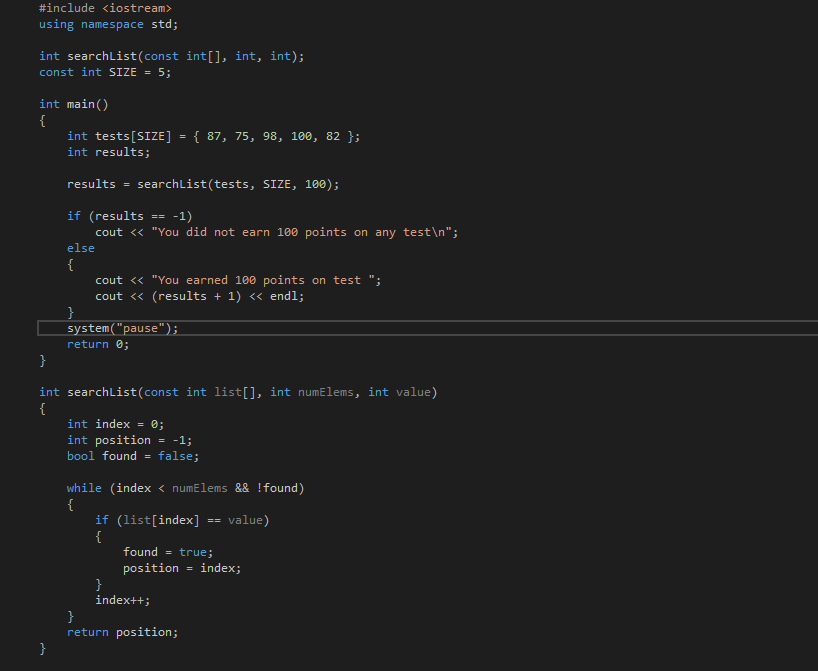Select the tests array initialization line
The width and height of the screenshot is (818, 671).
(x=180, y=135)
